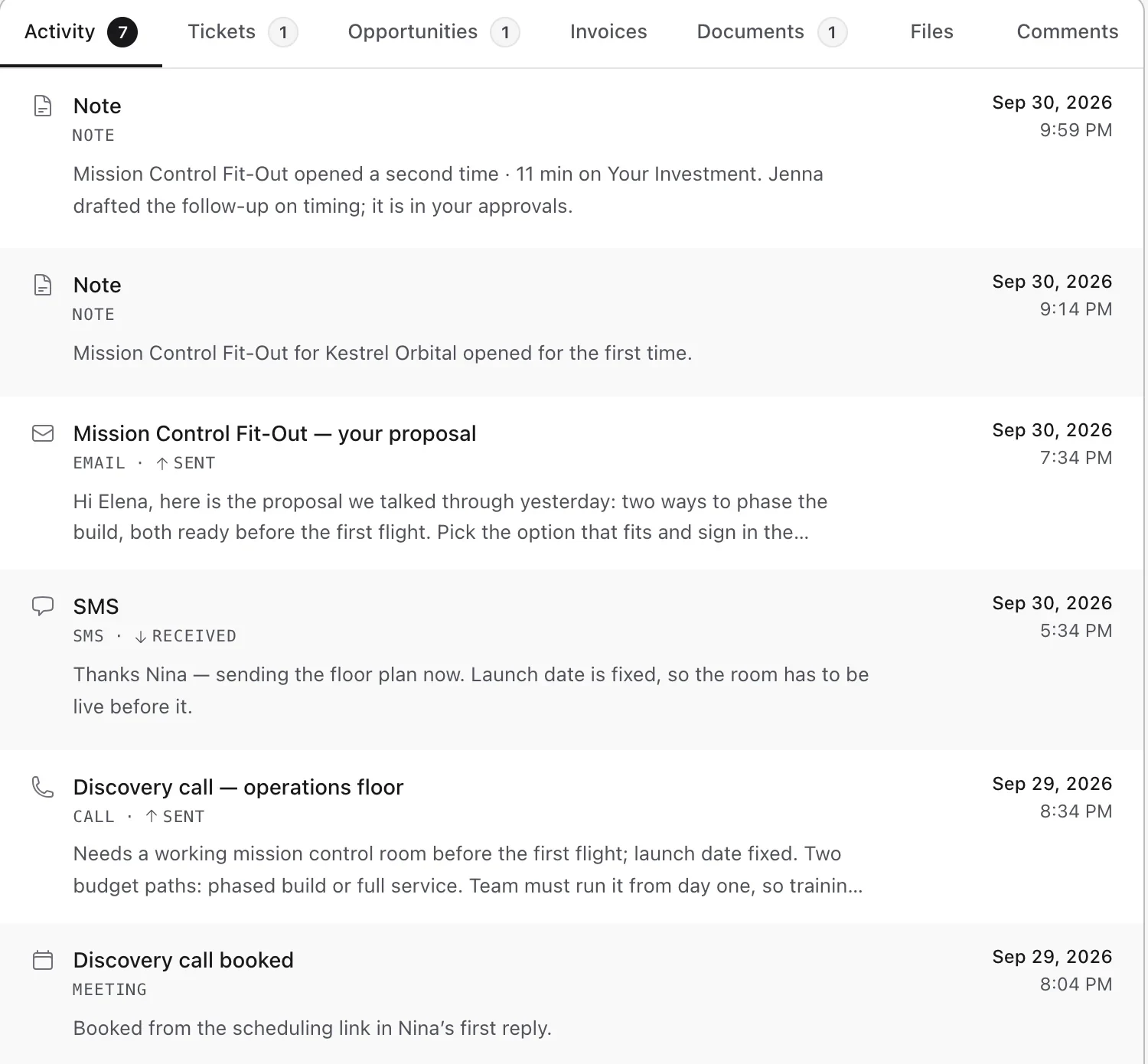The width and height of the screenshot is (1148, 1064).
Task: Open 'Discovery call — operations floor' entry
Action: tap(238, 787)
